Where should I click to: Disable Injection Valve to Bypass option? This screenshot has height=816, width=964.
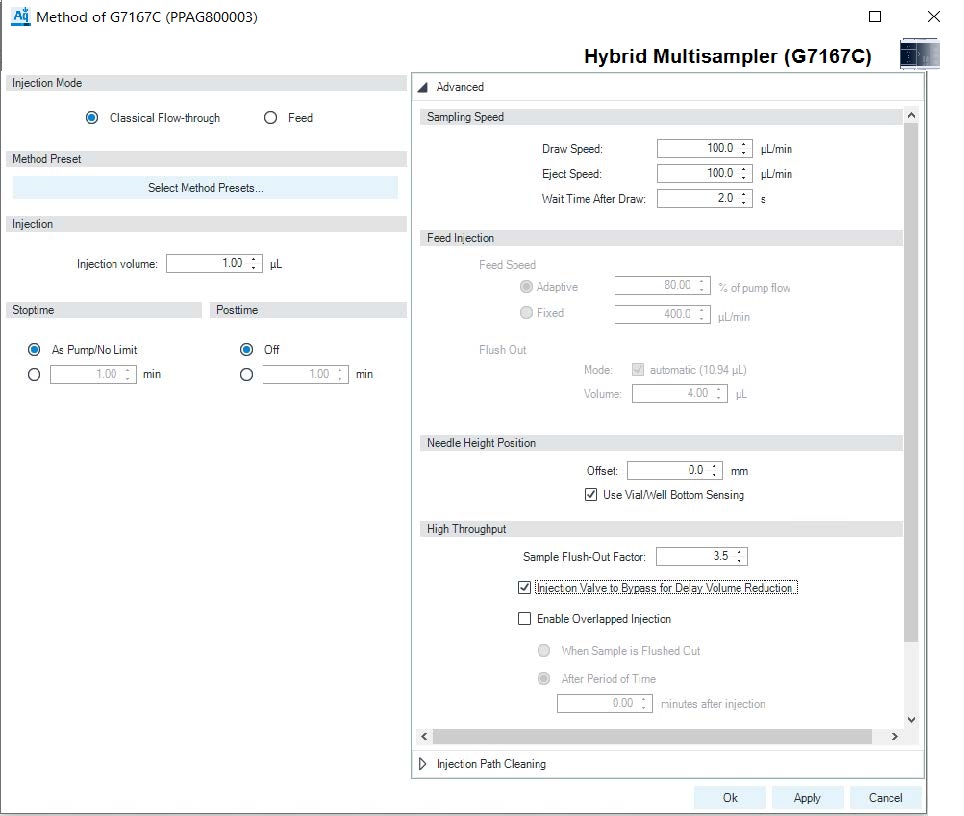[x=524, y=587]
